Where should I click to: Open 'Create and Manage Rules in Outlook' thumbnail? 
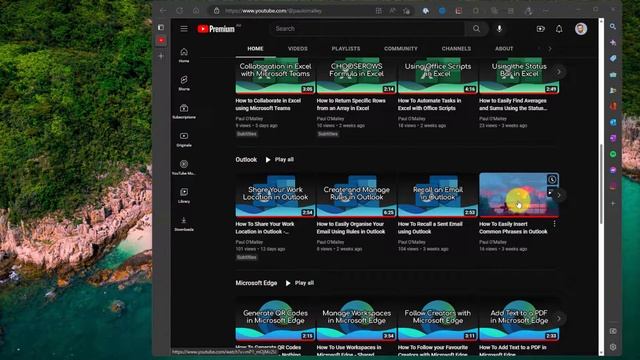click(356, 195)
